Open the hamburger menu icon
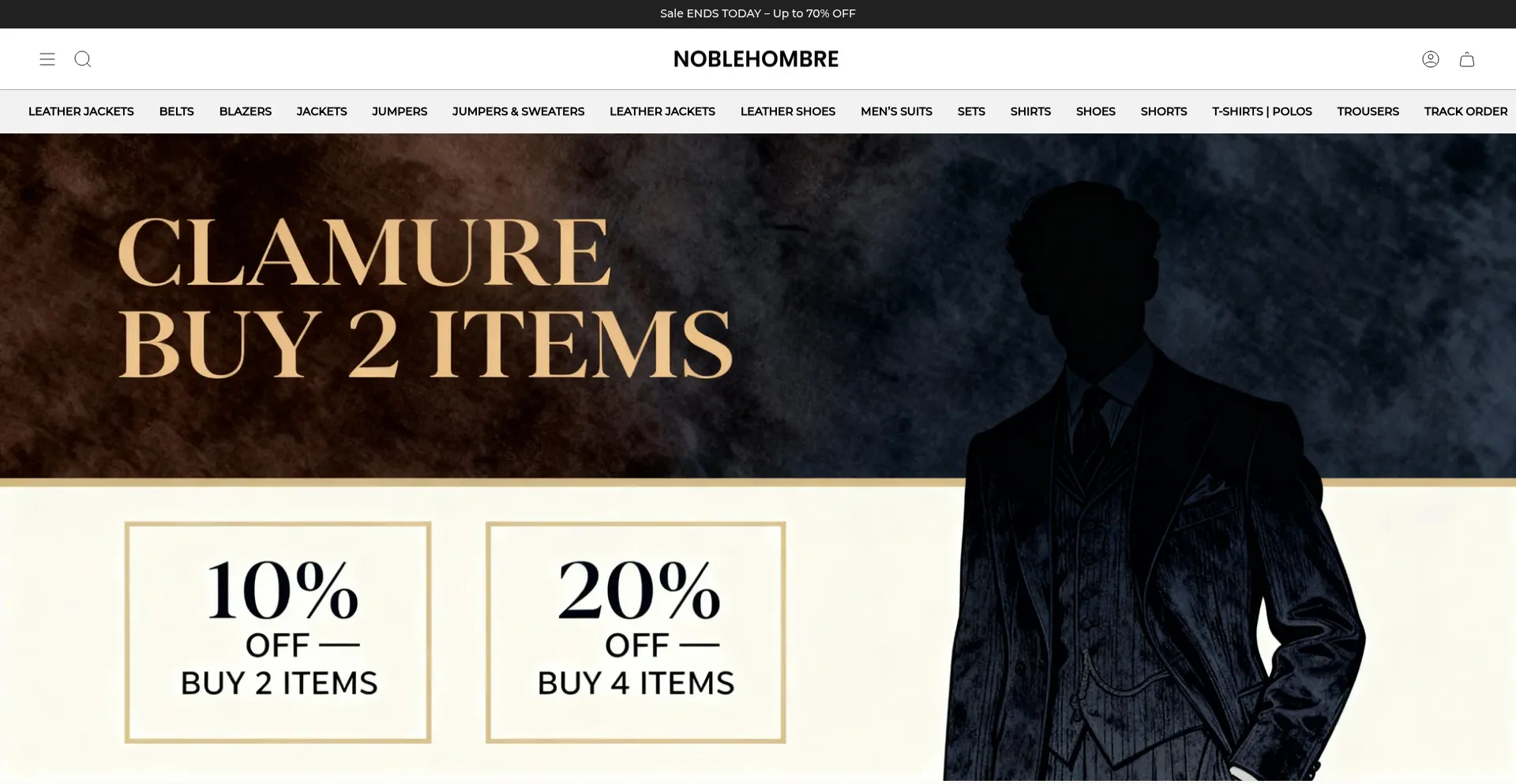The image size is (1516, 784). 47,59
